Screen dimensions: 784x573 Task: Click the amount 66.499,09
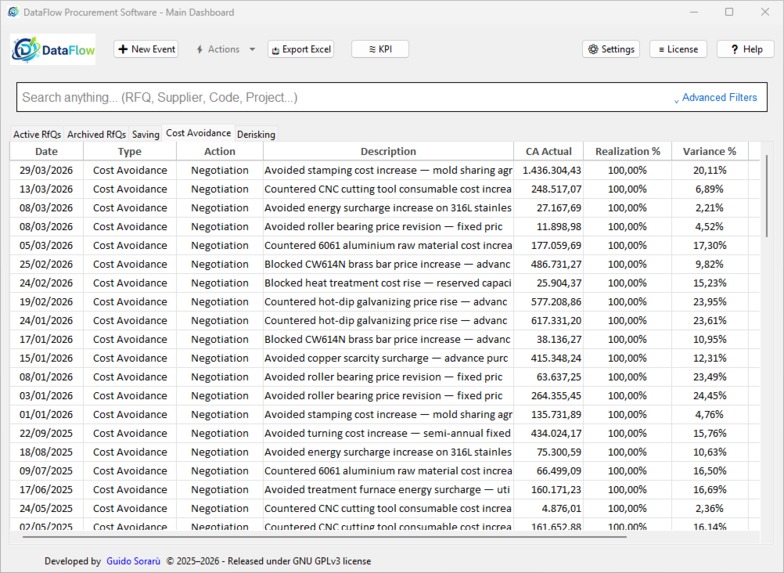tap(558, 471)
